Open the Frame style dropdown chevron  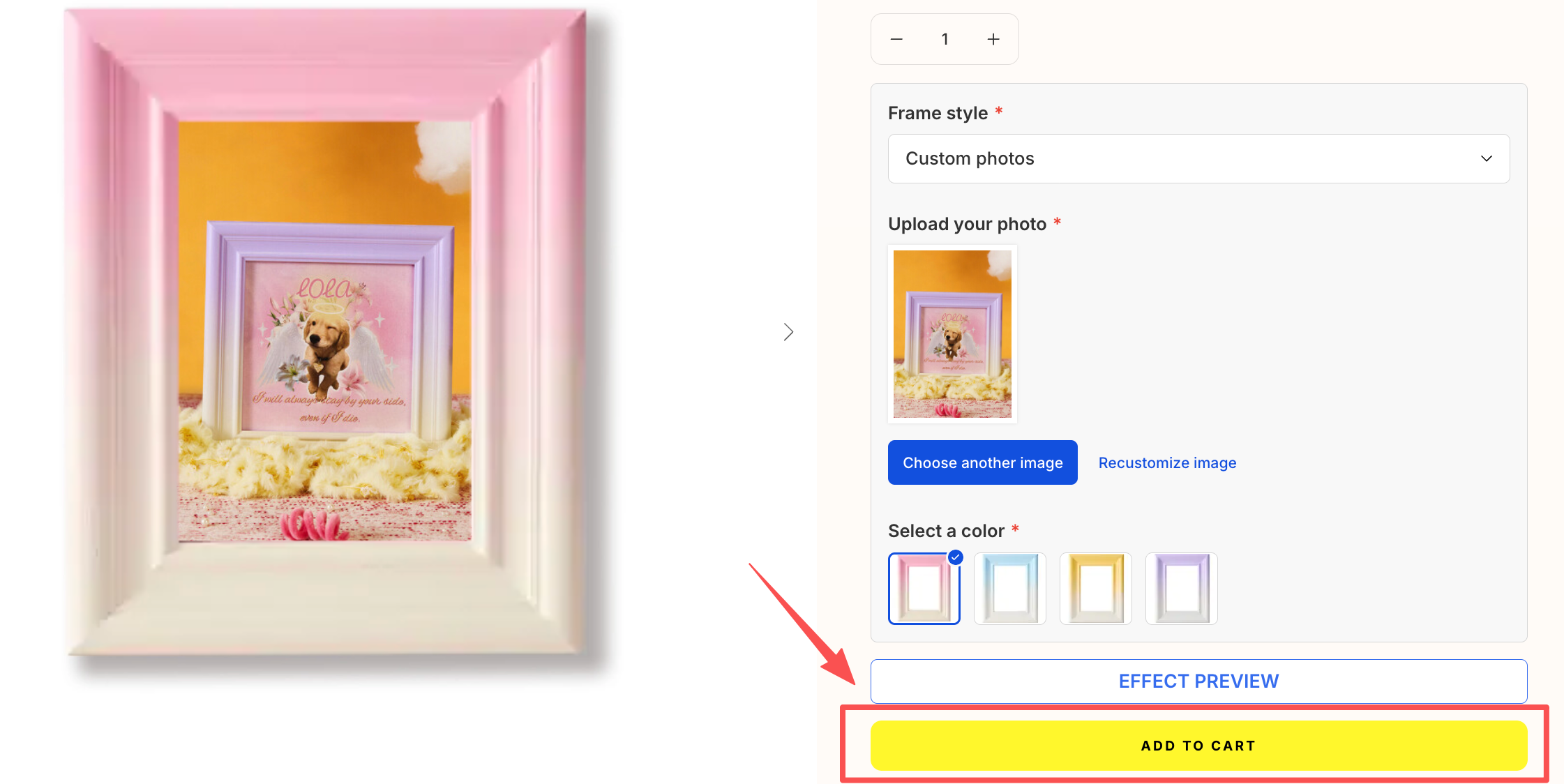tap(1487, 158)
